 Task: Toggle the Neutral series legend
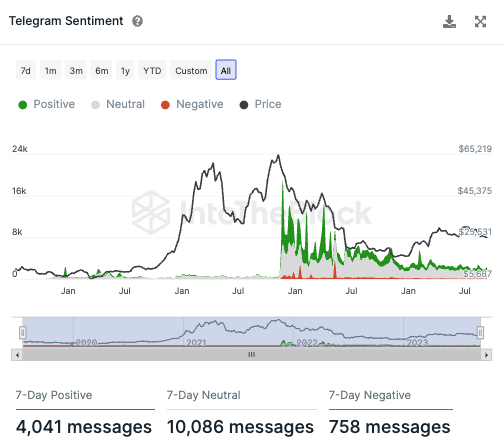(118, 104)
